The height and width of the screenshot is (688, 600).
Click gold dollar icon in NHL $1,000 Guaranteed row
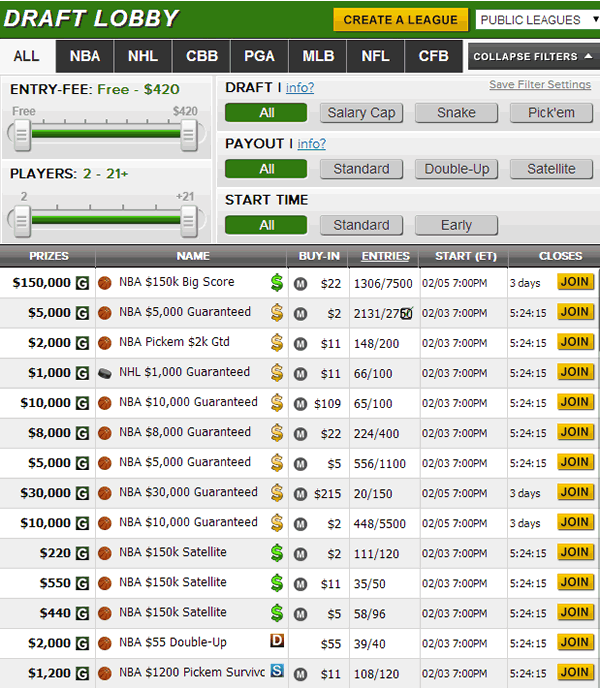[x=277, y=373]
